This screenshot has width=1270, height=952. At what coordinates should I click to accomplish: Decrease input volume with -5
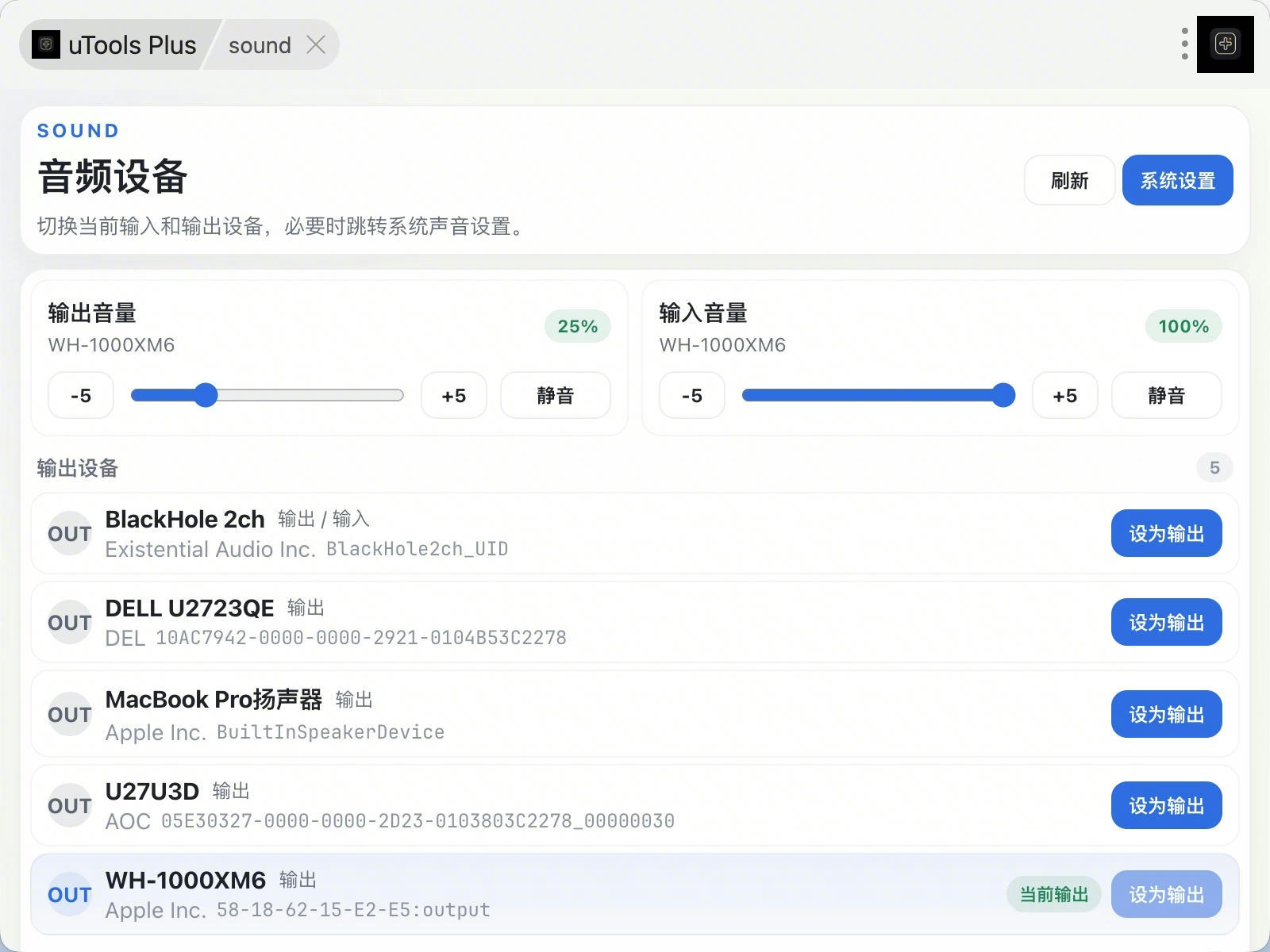(692, 395)
